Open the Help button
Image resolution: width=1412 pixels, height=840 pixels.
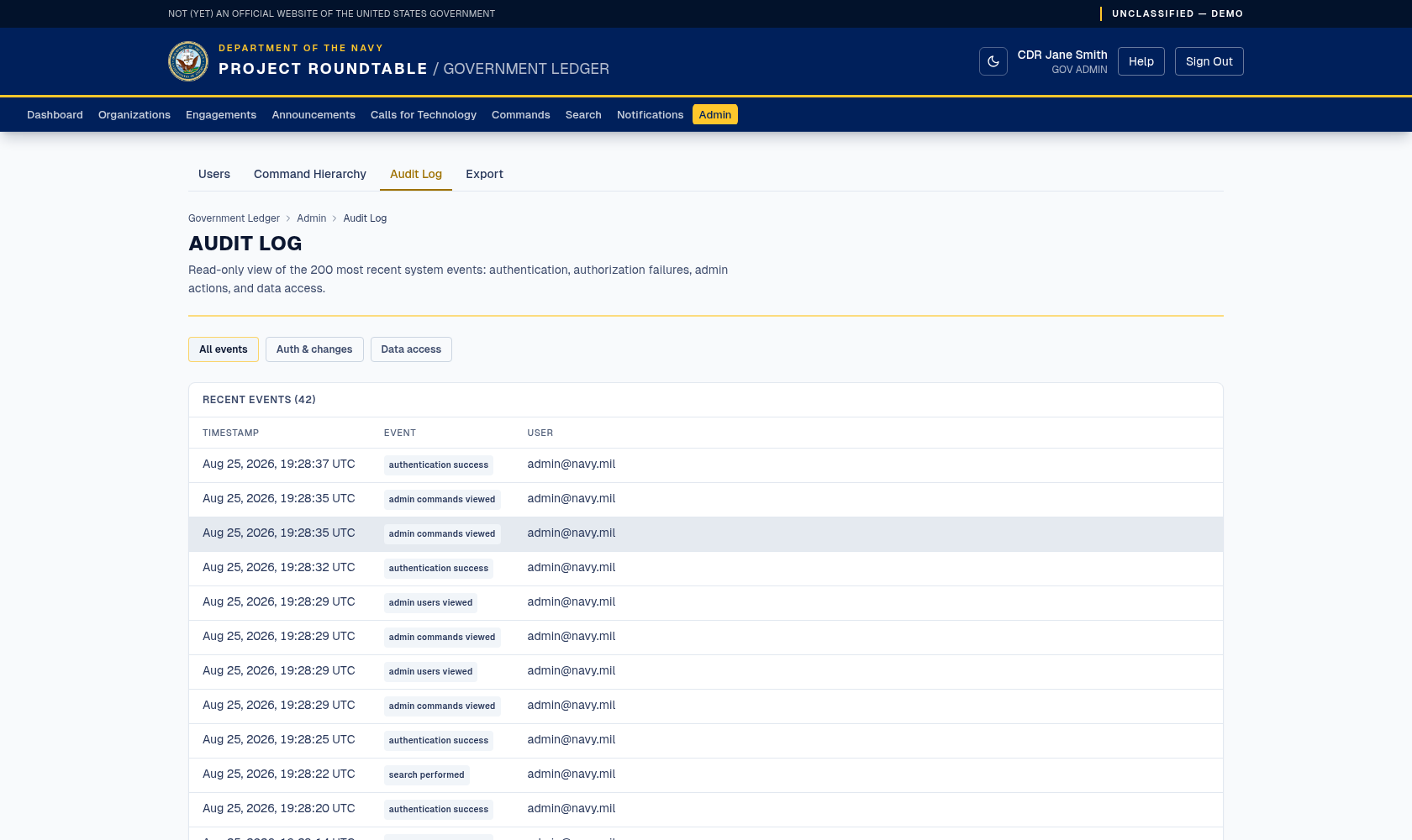pos(1141,61)
